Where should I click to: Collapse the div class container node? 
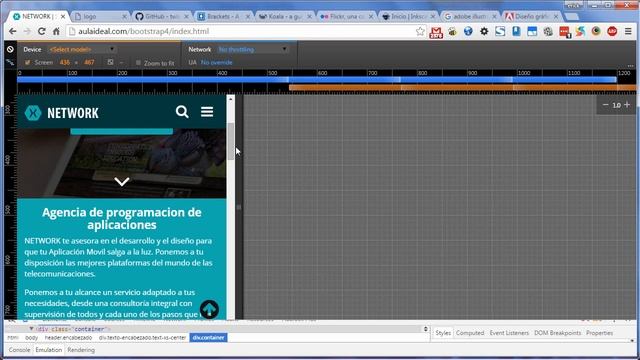point(31,329)
